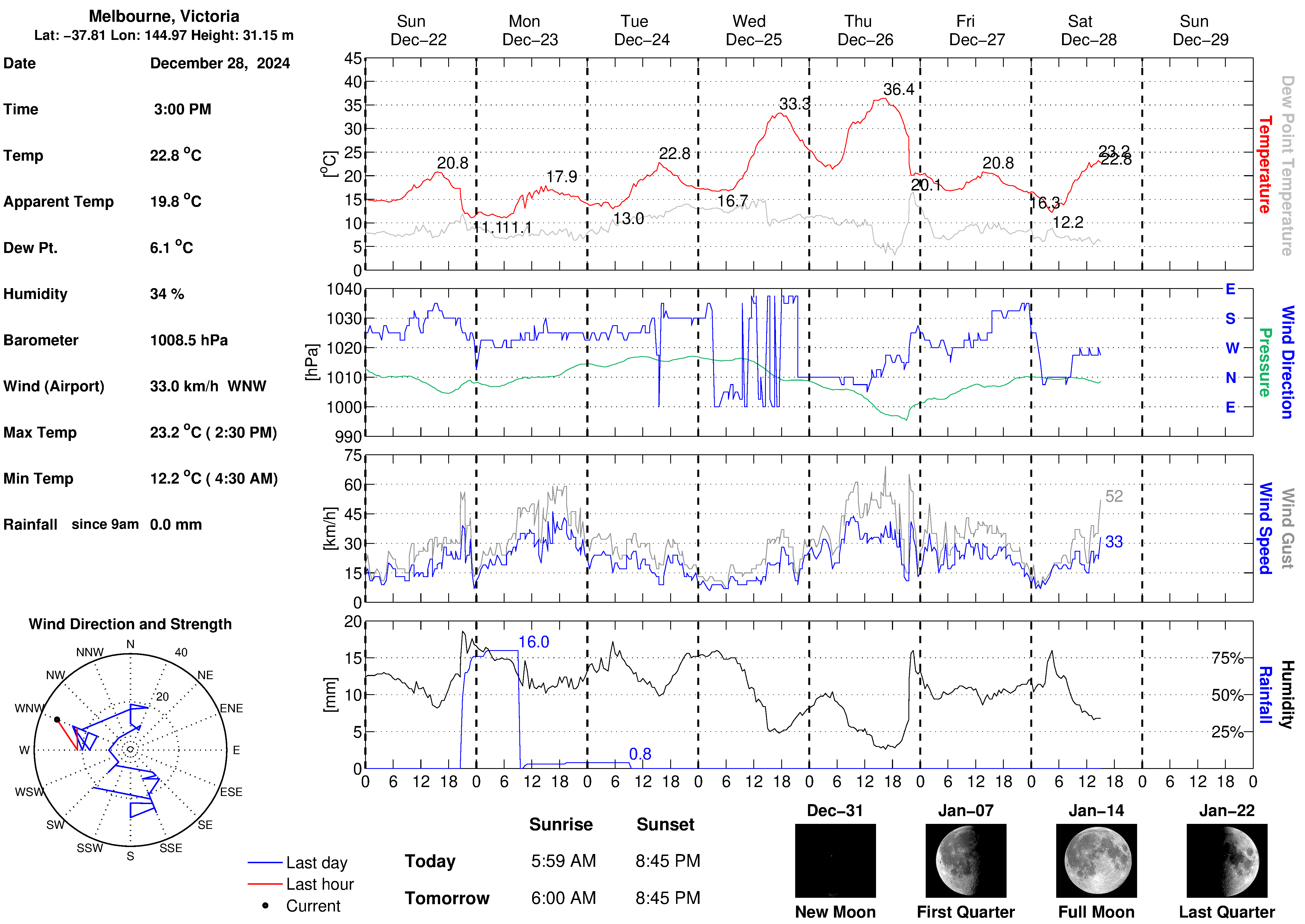Click the 'Dec-31' new moon date
This screenshot has width=1305, height=924.
click(835, 810)
